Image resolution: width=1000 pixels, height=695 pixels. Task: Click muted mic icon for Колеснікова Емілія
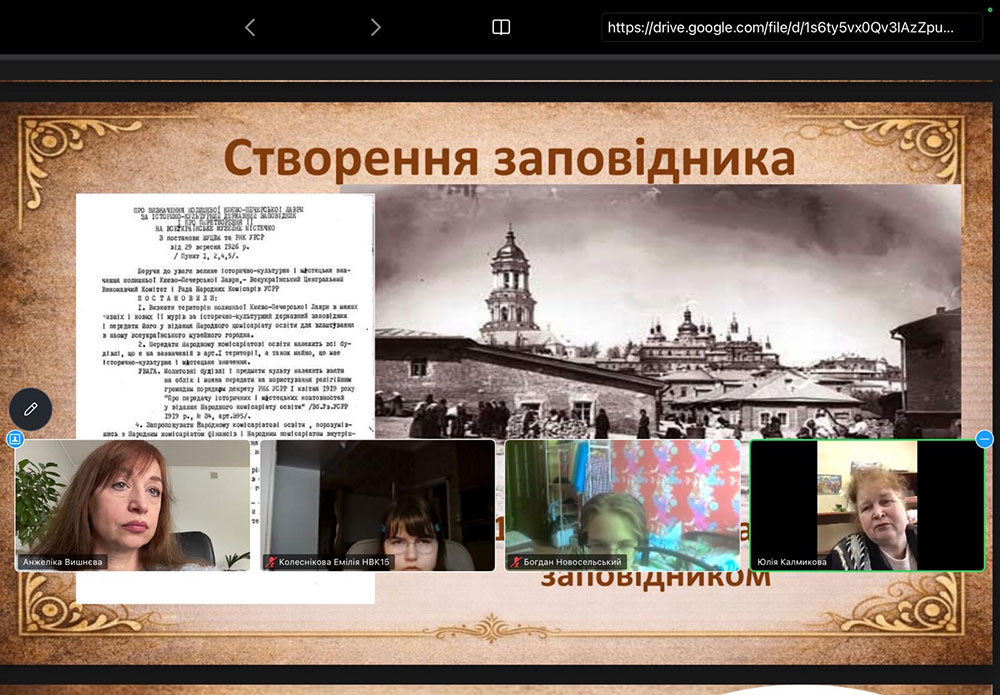(270, 562)
